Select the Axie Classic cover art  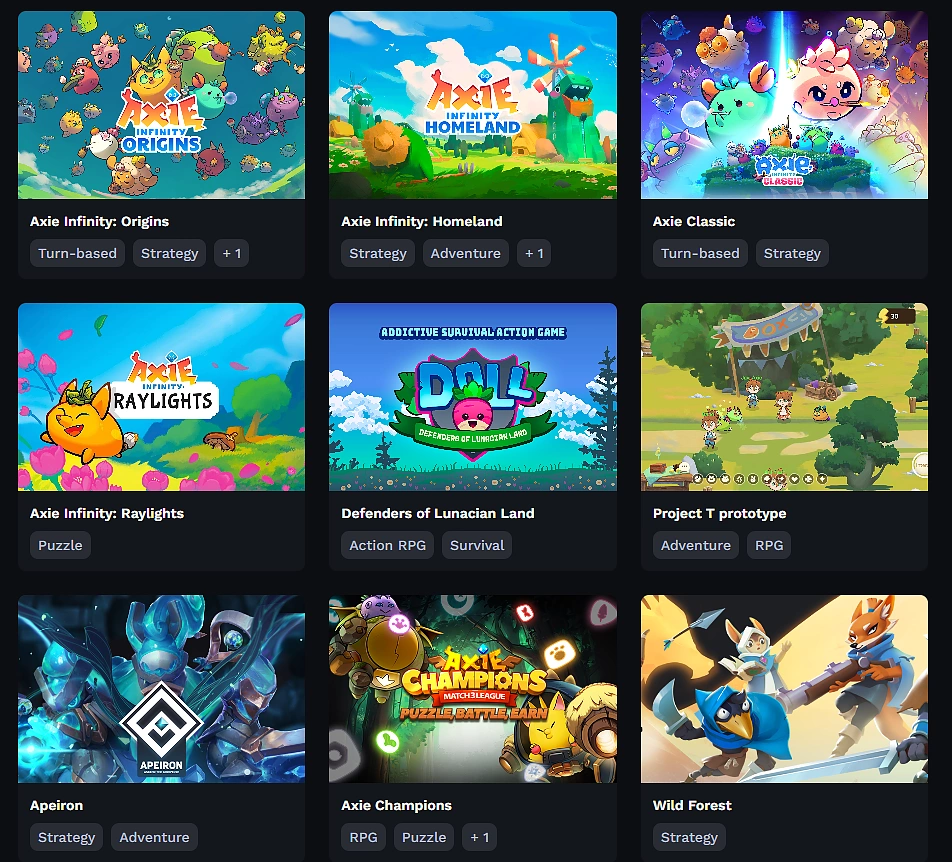point(784,105)
